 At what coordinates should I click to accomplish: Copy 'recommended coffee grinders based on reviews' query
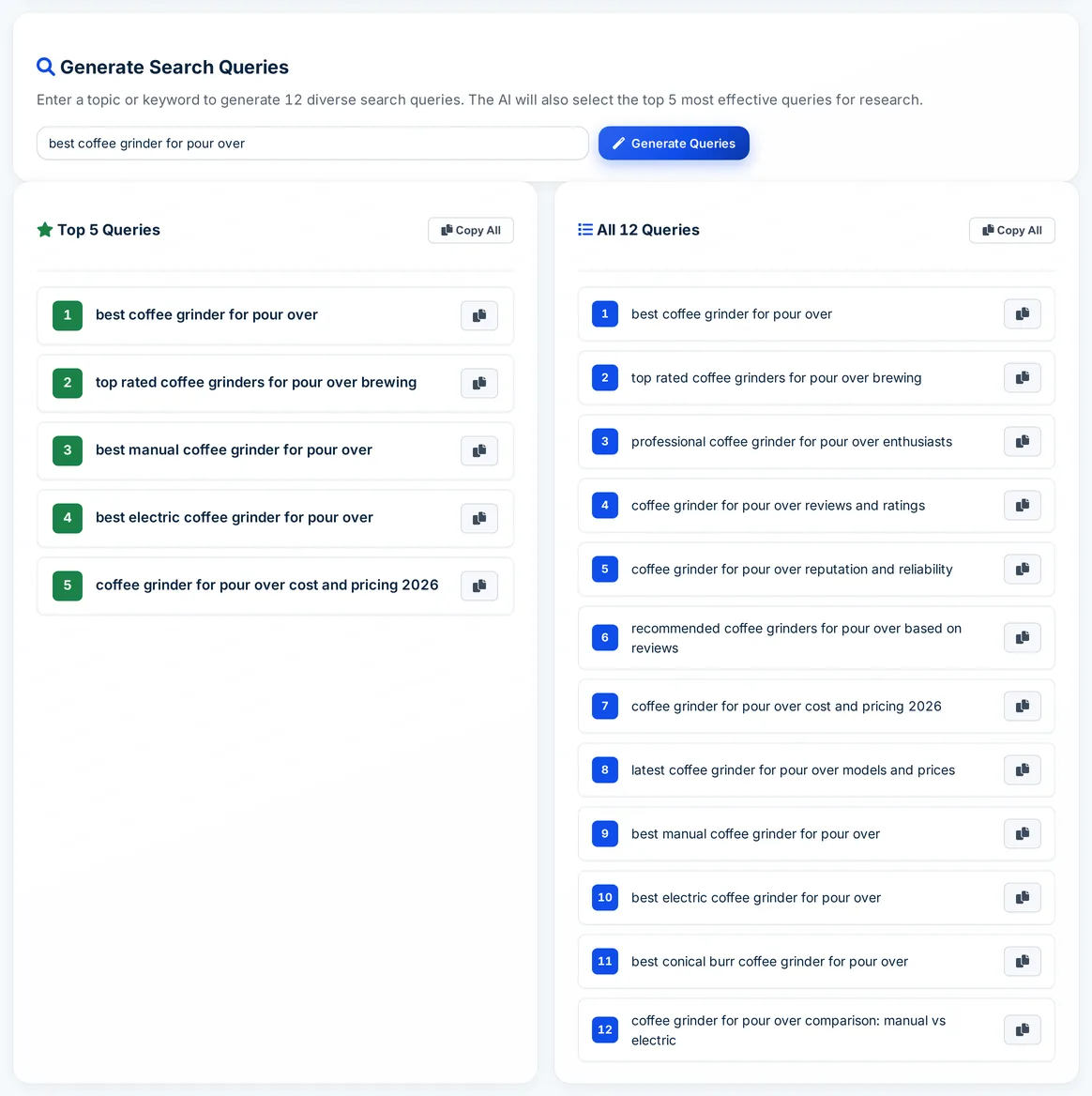pyautogui.click(x=1023, y=637)
